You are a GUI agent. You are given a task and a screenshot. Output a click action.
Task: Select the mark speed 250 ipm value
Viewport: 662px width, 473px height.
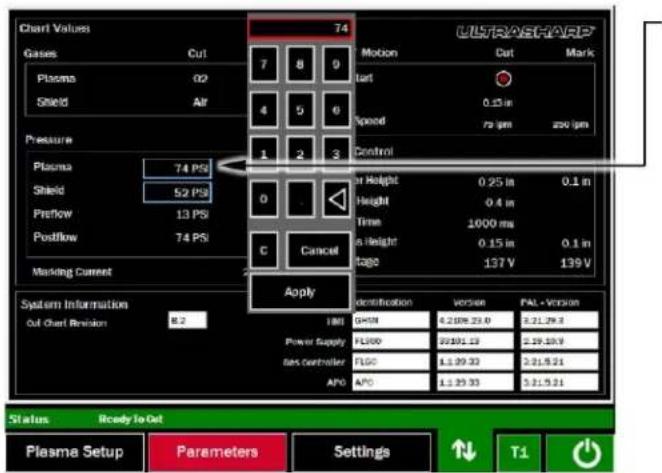click(570, 125)
